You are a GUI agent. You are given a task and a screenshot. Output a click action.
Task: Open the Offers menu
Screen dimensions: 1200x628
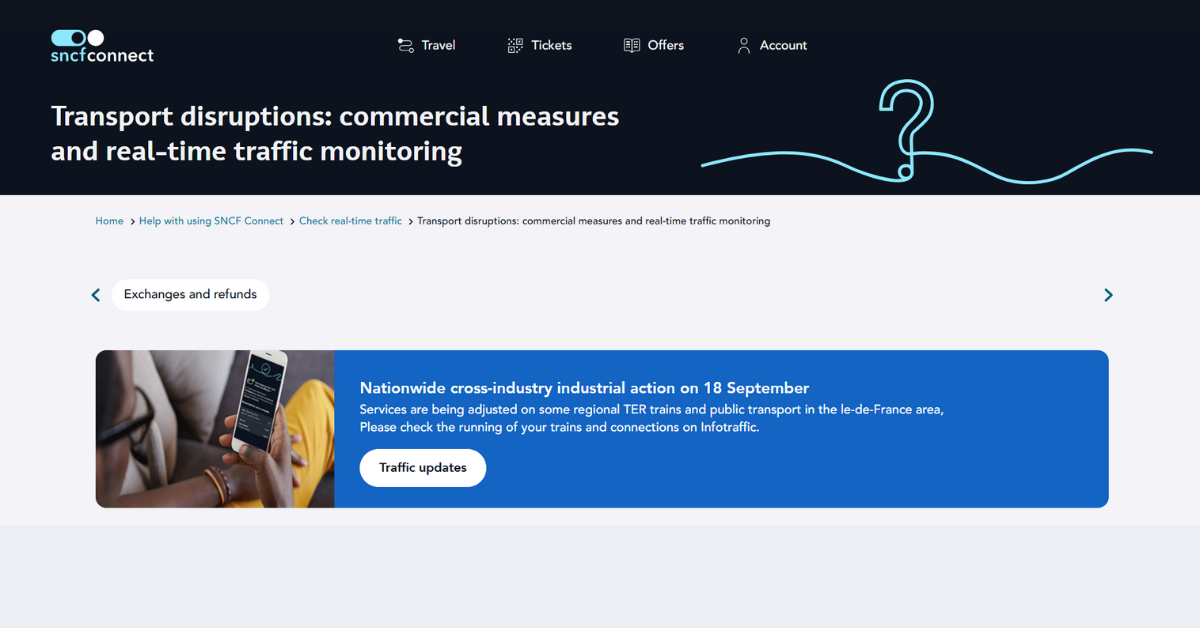[654, 45]
